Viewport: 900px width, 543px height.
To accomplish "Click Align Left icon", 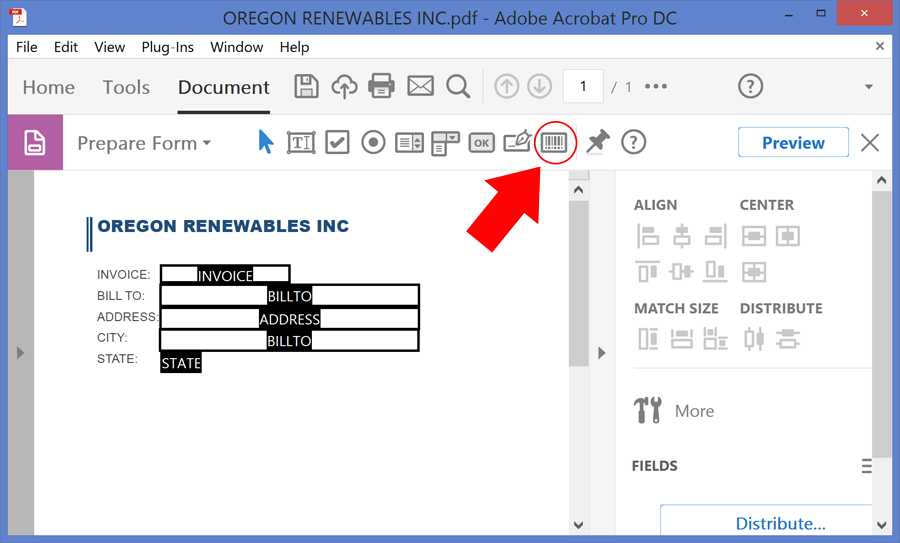I will click(x=648, y=236).
